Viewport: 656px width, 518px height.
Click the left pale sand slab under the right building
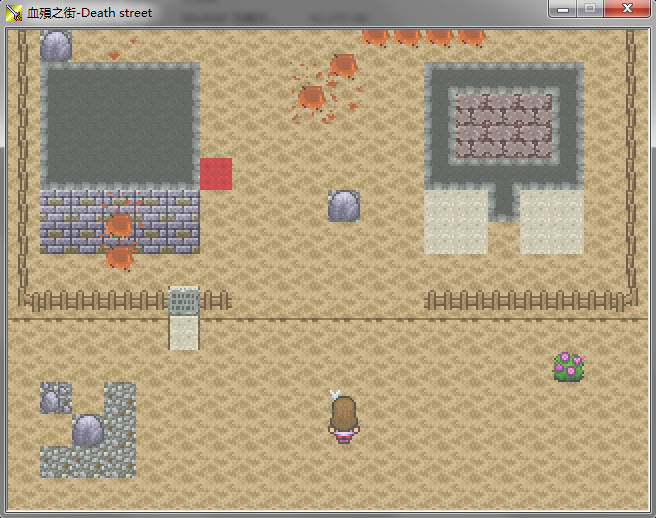[456, 222]
